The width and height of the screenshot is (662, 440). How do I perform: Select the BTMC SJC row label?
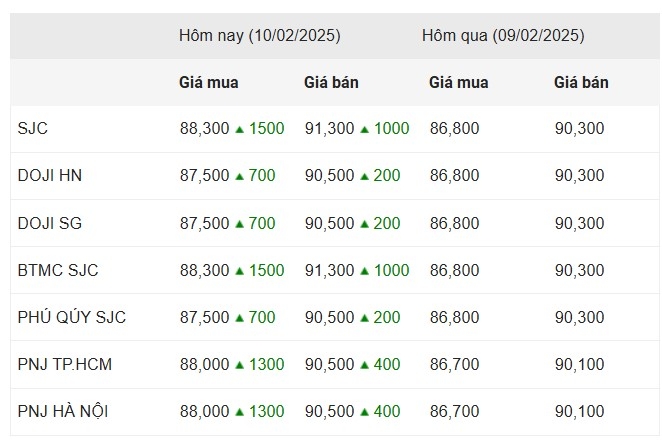pyautogui.click(x=58, y=270)
